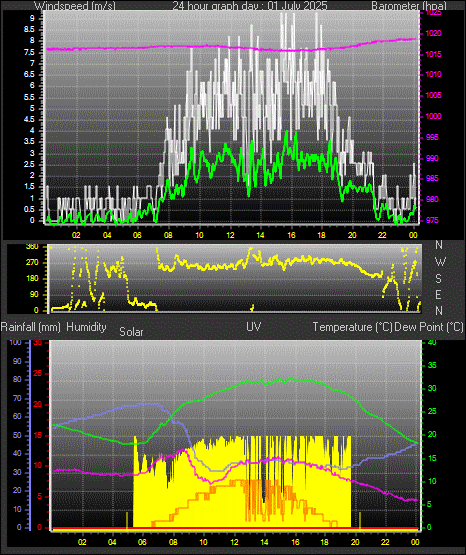Click the 7.5 windspeed scale value
The width and height of the screenshot is (466, 555).
point(29,53)
